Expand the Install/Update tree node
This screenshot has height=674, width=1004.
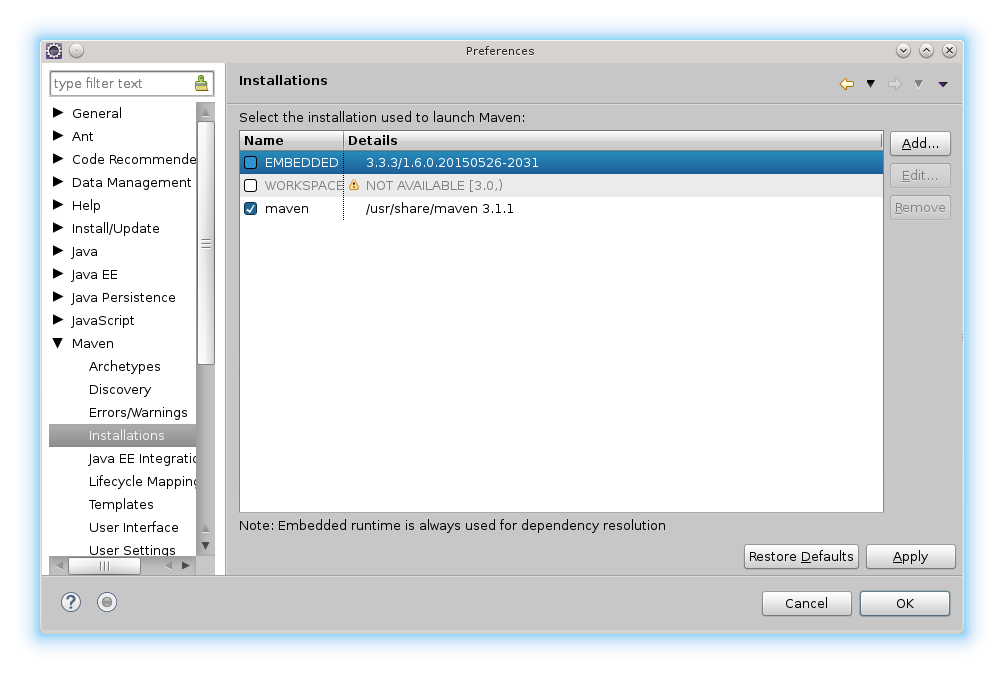58,228
